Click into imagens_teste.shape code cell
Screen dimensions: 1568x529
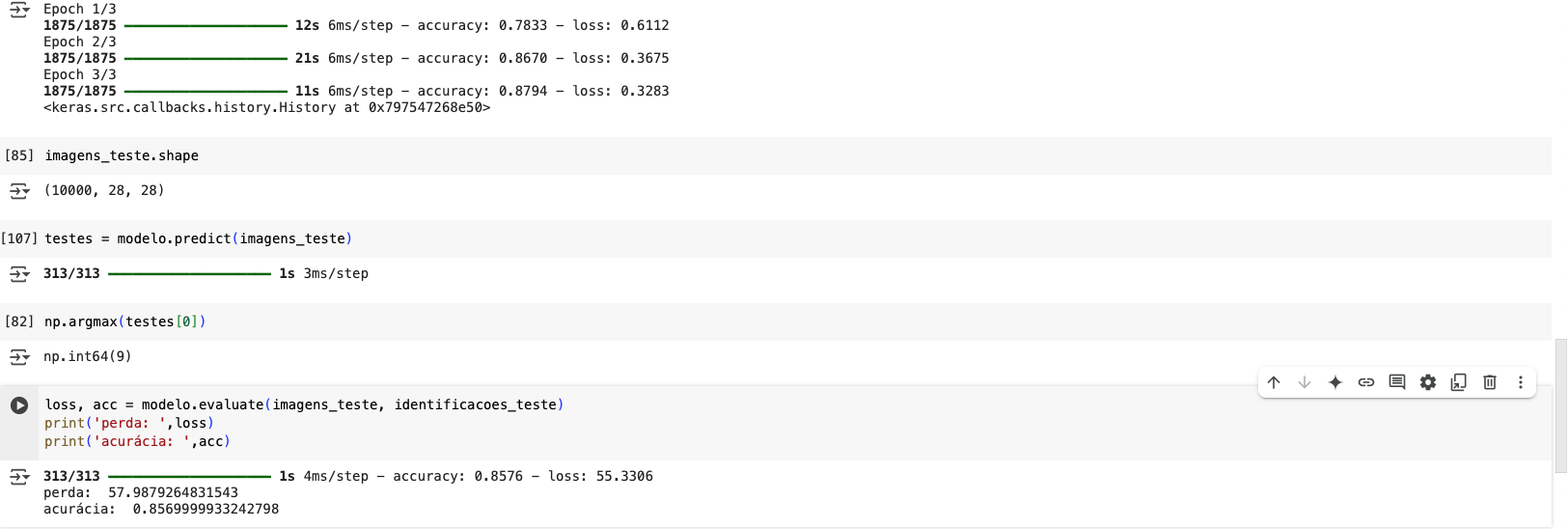pyautogui.click(x=579, y=155)
